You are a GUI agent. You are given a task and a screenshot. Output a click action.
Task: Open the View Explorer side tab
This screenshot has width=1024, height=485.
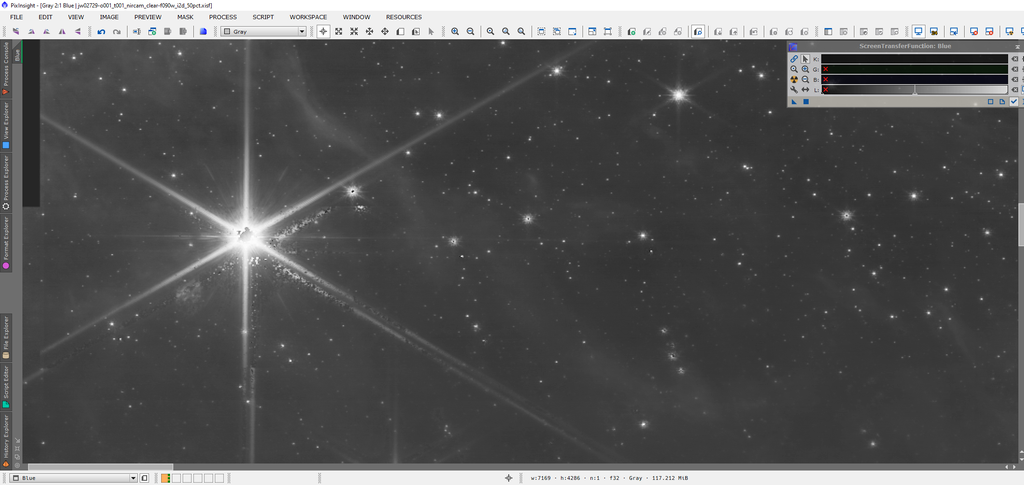click(6, 125)
